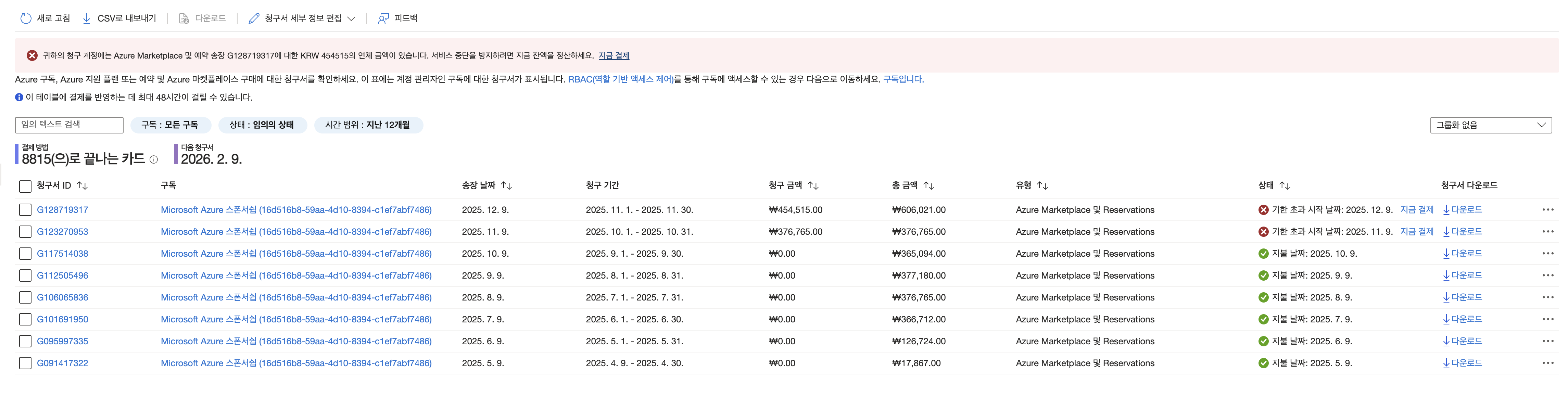The height and width of the screenshot is (397, 1568).
Task: Open more options for invoice G091417322
Action: pos(1548,363)
